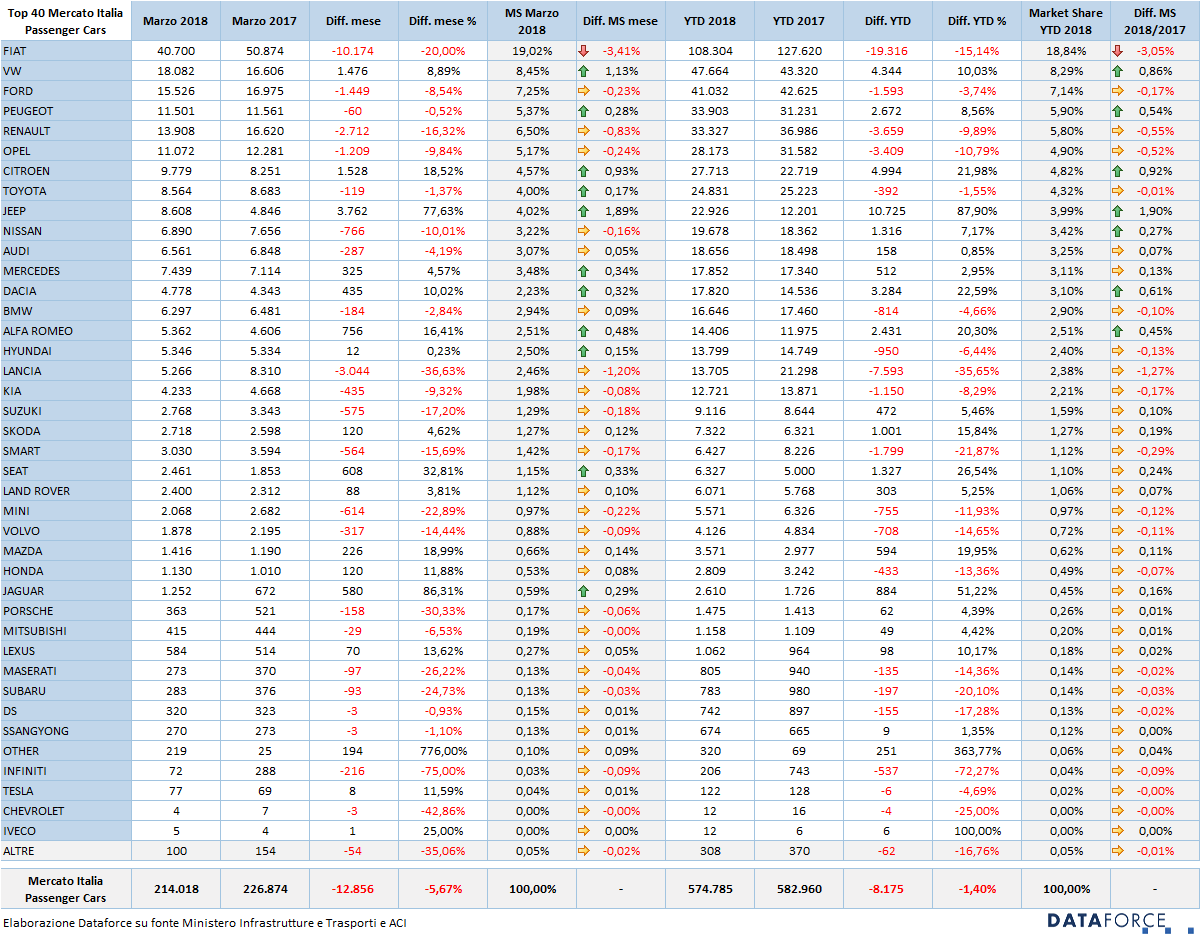The width and height of the screenshot is (1200, 937).
Task: Select the 'Diff. YTD %' column header
Action: 977,21
